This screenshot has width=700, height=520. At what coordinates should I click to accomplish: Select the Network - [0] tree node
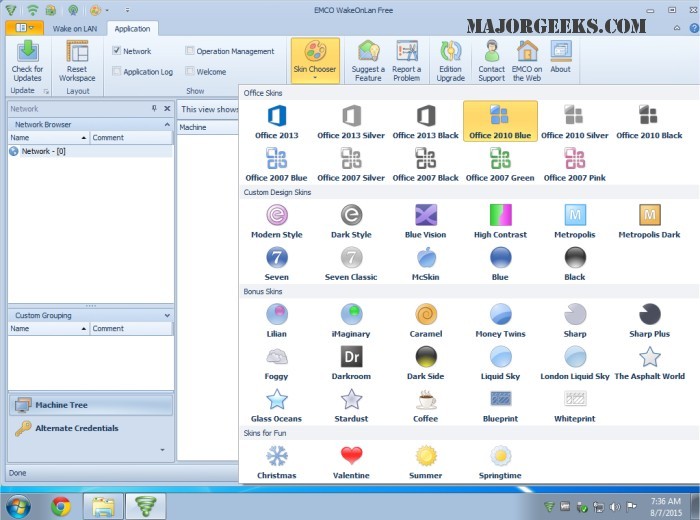pos(43,151)
